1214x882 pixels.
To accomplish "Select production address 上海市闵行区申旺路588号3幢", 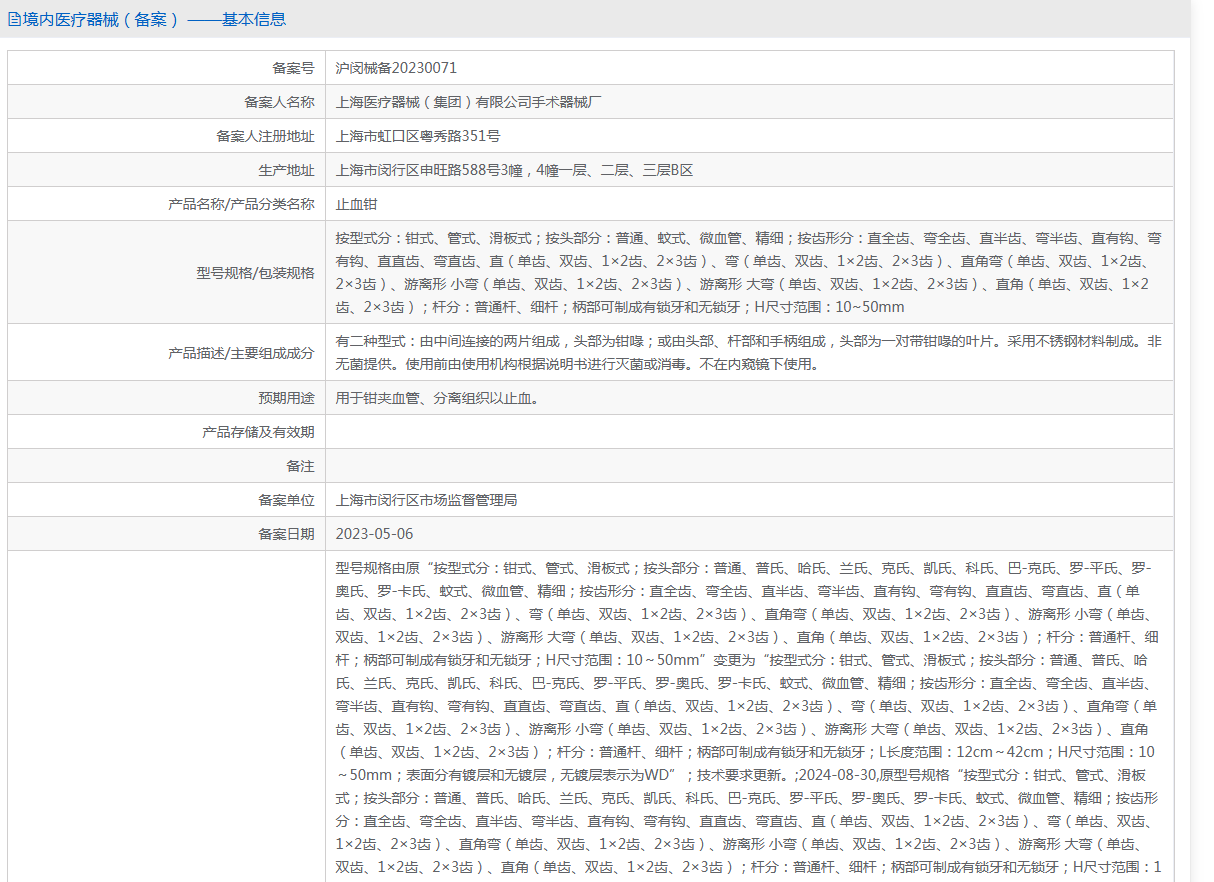I will (431, 170).
